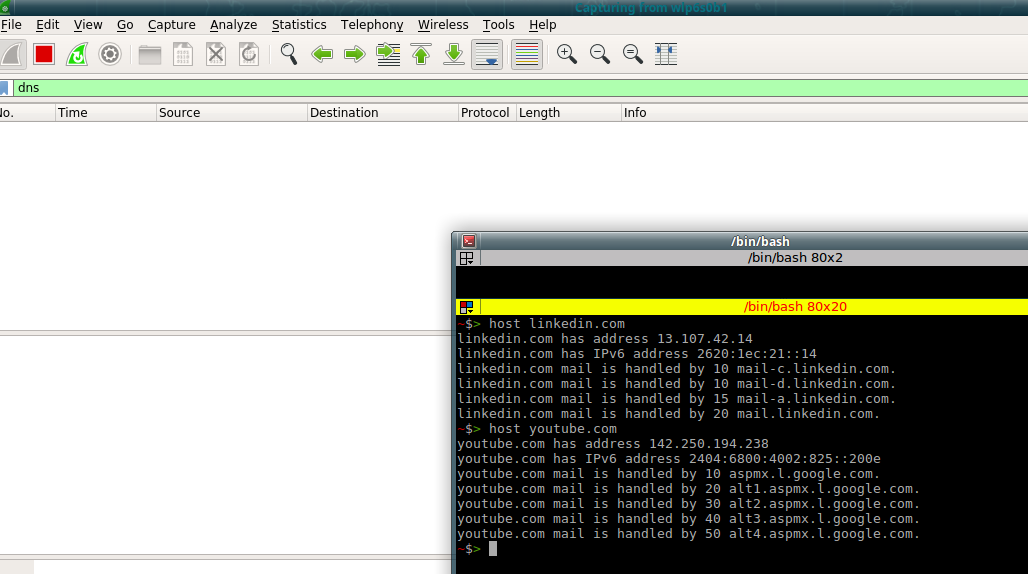Click the IPv4 address 142.250.194.238
1028x574 pixels.
click(x=709, y=444)
